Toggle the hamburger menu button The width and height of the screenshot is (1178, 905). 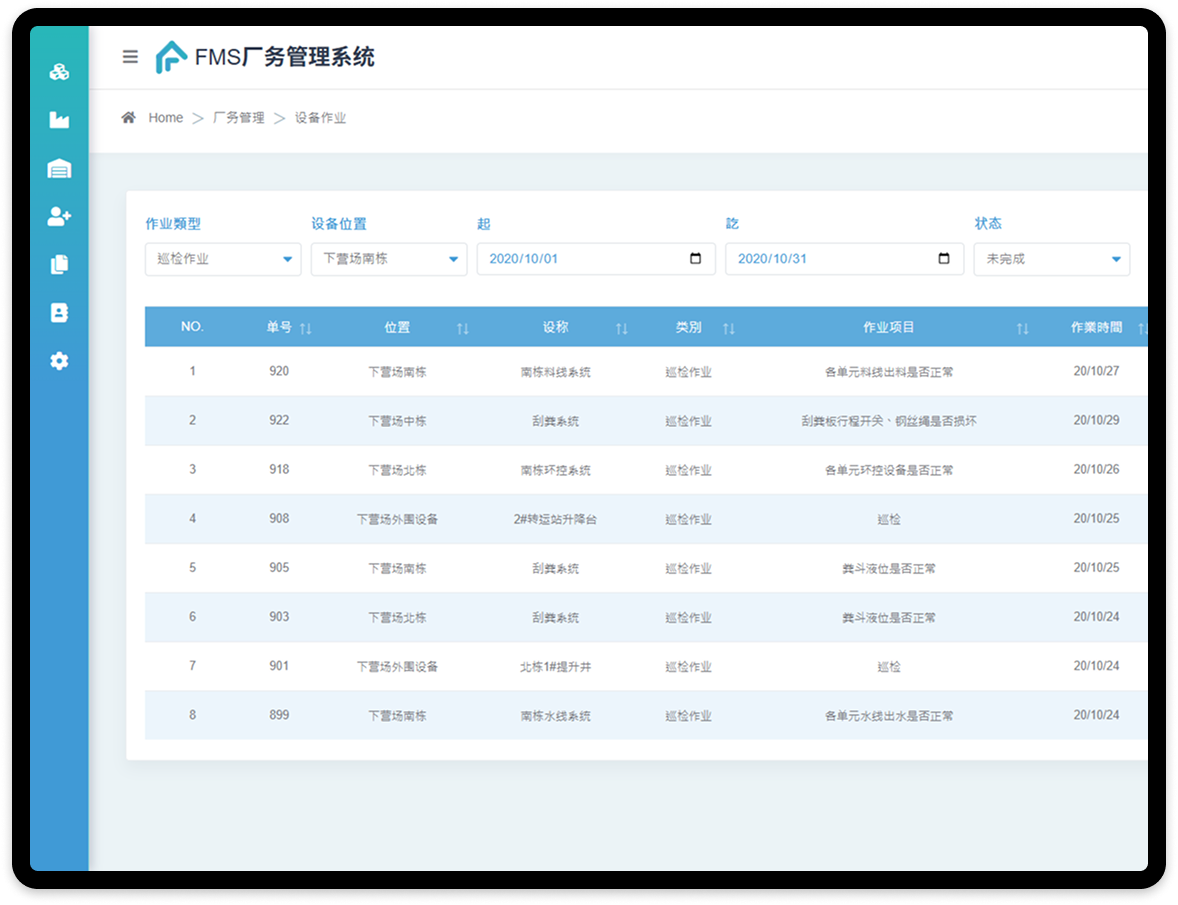click(130, 57)
